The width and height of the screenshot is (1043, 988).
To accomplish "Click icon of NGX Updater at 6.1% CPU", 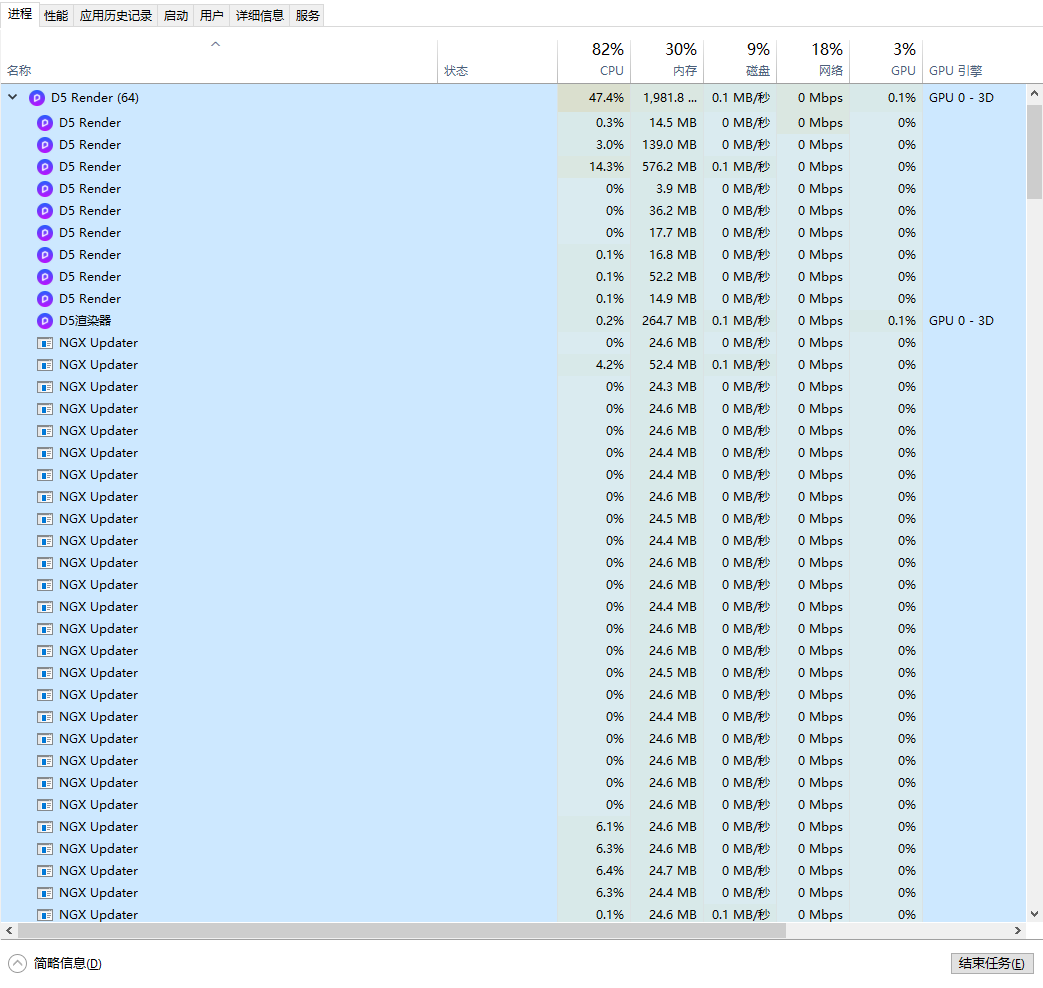I will coord(45,827).
